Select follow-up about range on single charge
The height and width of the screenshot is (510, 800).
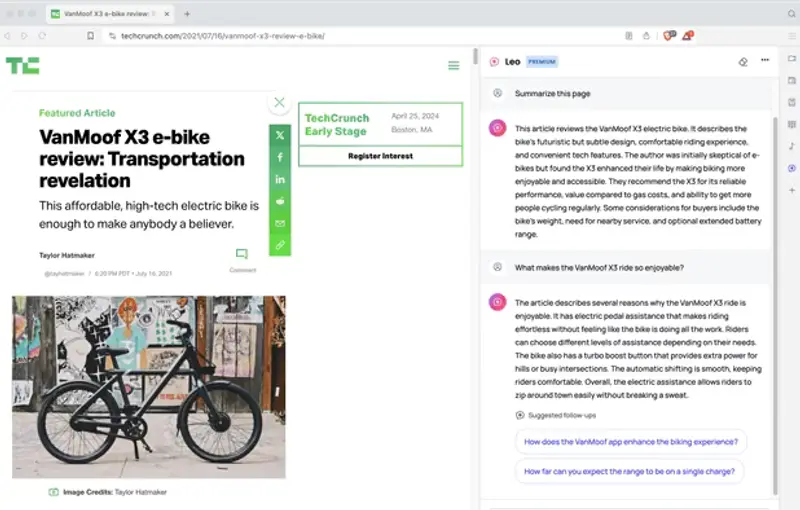[629, 471]
